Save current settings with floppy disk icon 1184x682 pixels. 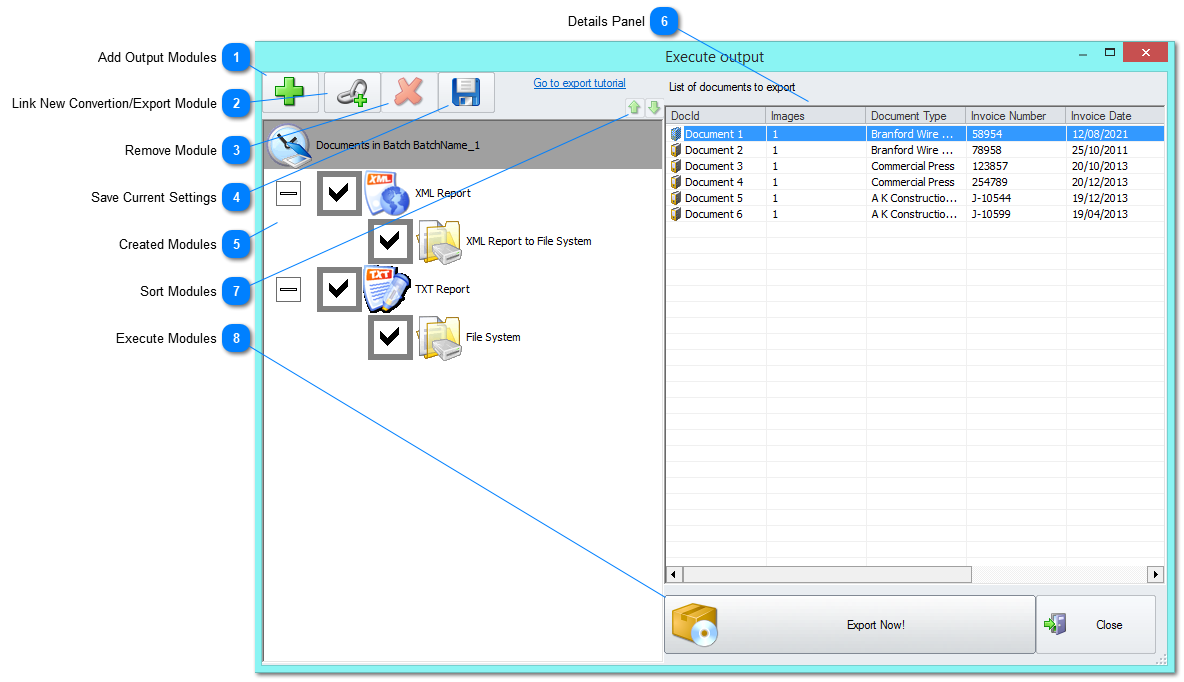pyautogui.click(x=465, y=91)
